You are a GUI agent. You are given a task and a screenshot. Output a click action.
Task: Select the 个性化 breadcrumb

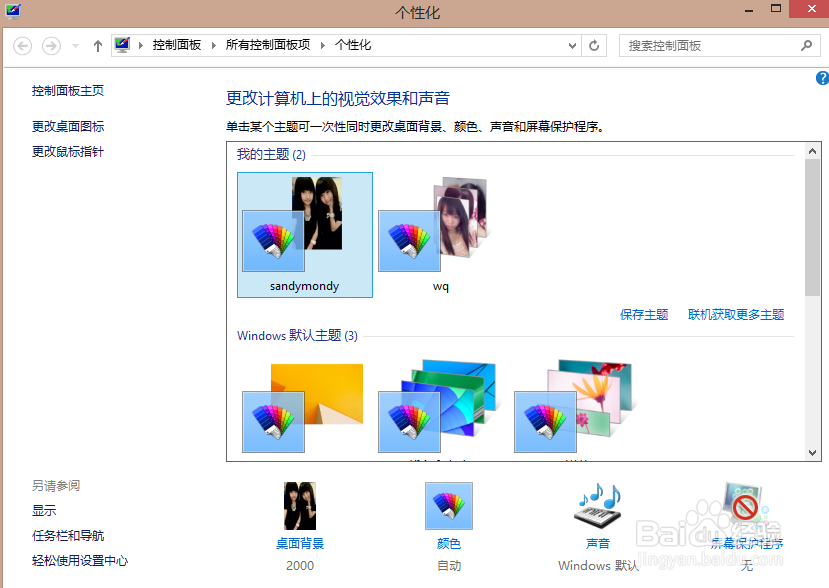click(x=353, y=45)
